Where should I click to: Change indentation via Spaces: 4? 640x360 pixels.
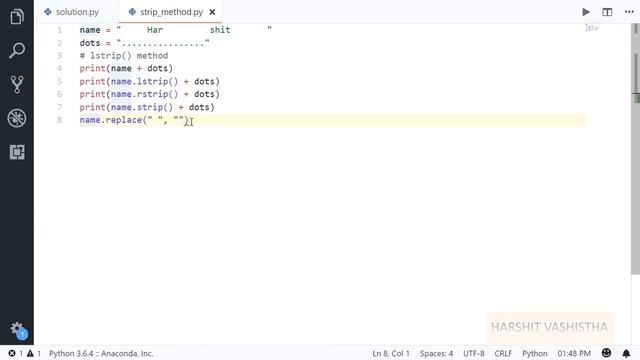[436, 353]
